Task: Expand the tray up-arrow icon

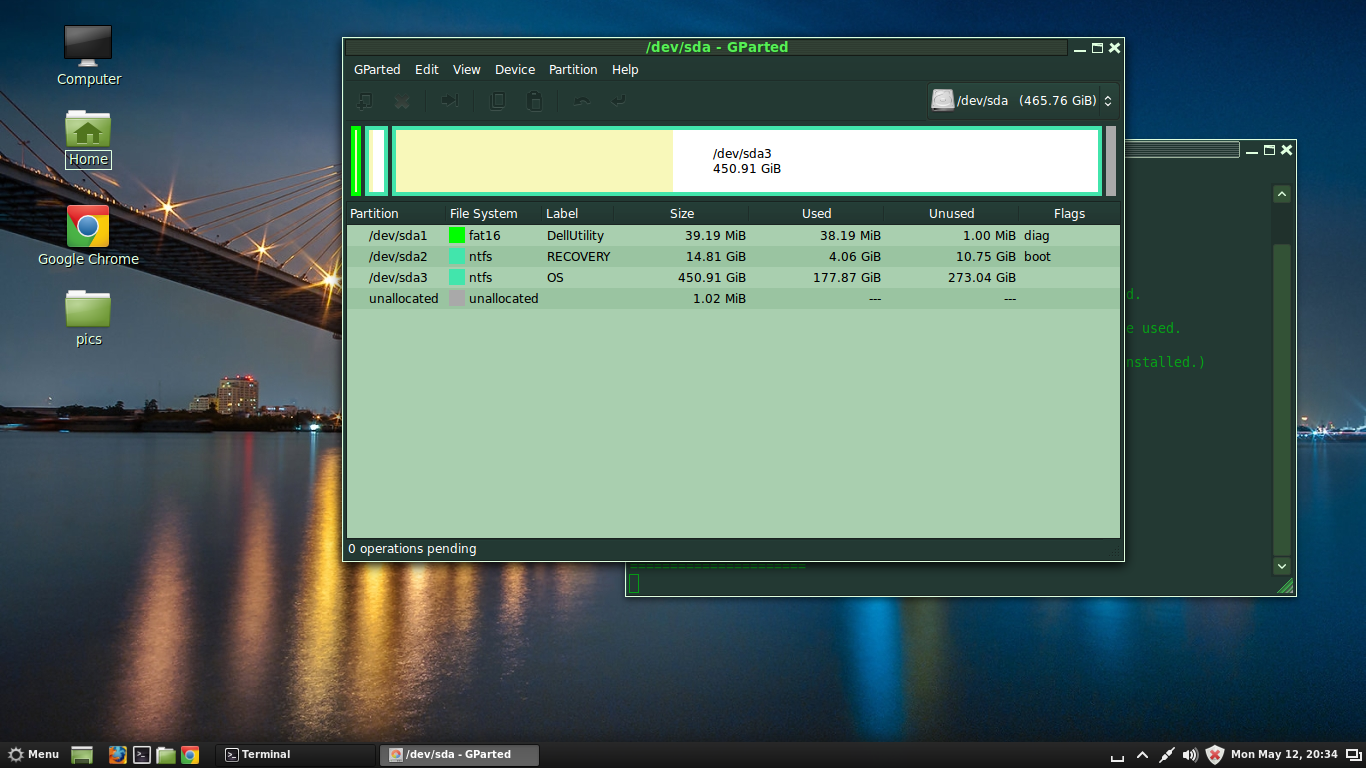Action: (1142, 755)
